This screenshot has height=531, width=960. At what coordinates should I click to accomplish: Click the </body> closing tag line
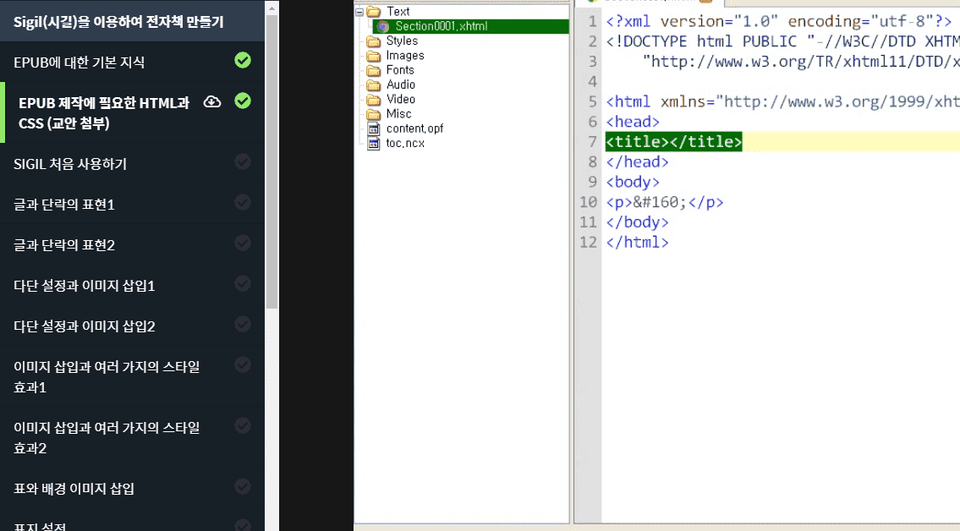click(x=637, y=222)
